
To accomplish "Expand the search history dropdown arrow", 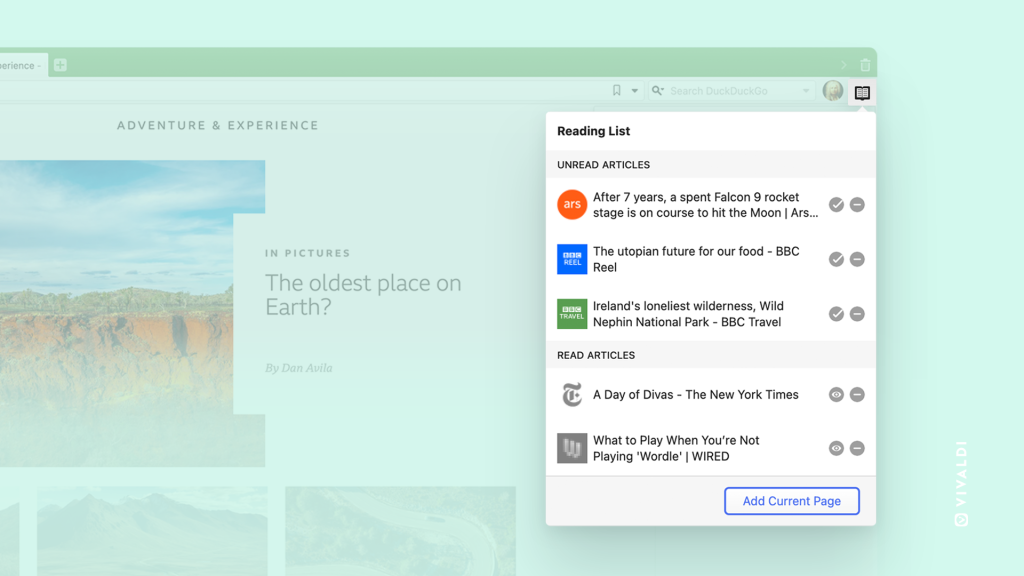I will (x=806, y=91).
